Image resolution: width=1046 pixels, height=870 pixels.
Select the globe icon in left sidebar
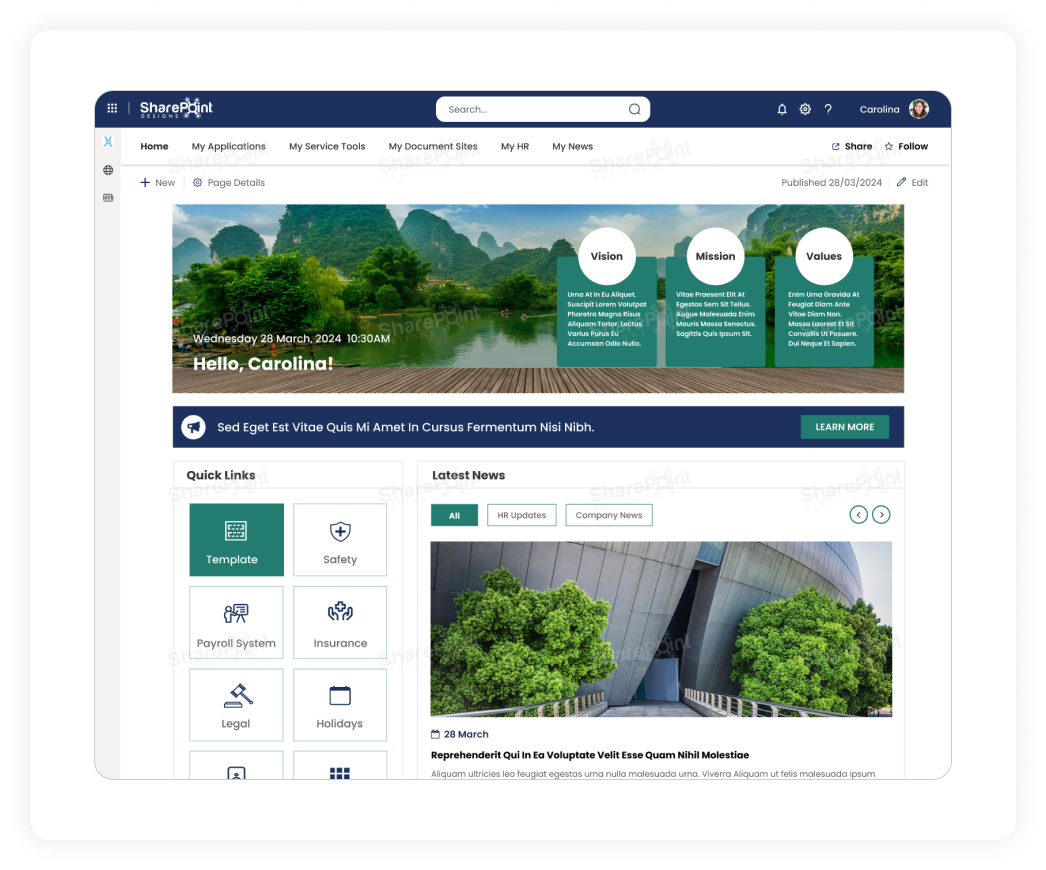coord(108,170)
